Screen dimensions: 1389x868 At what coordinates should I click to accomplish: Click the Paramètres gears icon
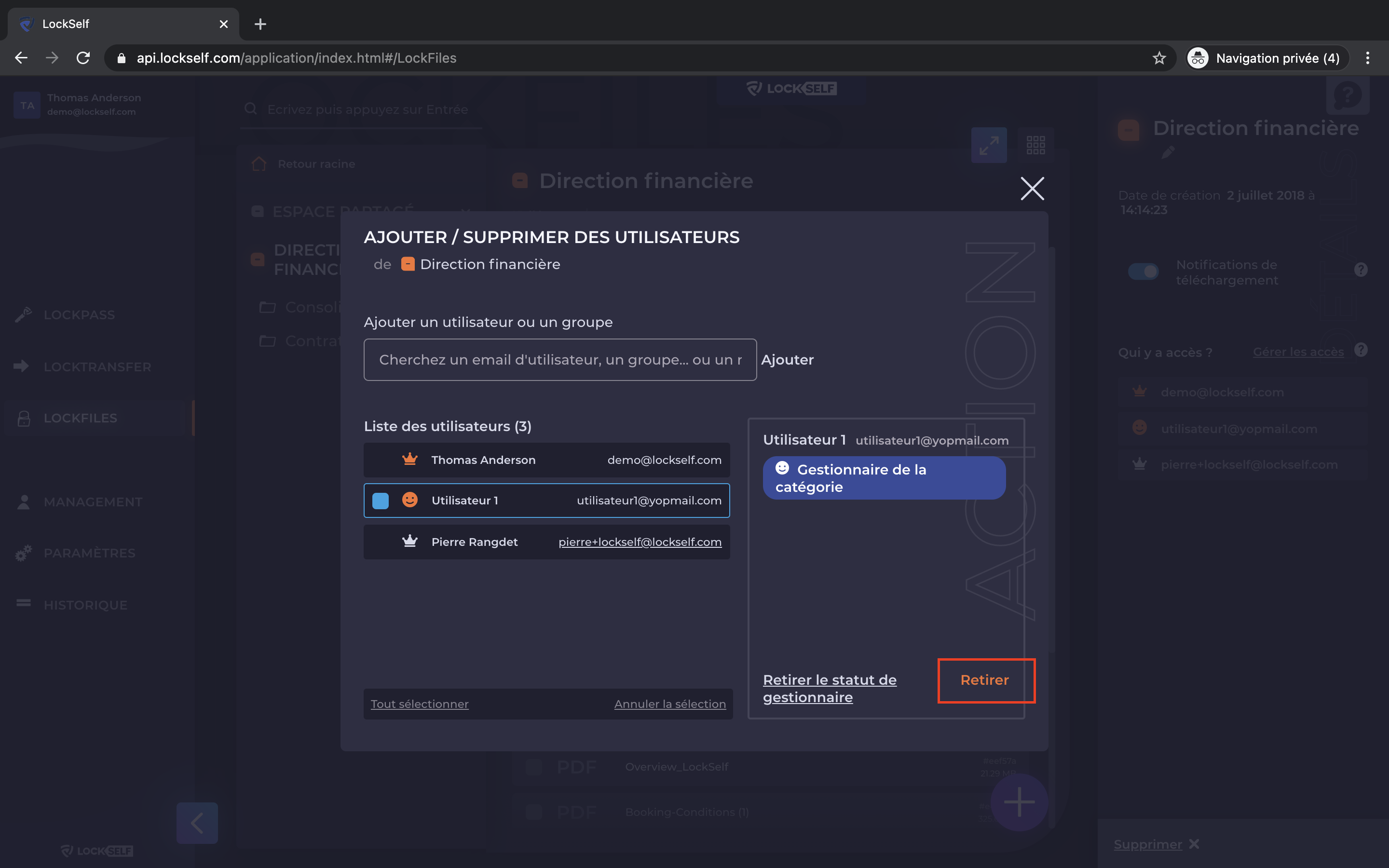23,553
